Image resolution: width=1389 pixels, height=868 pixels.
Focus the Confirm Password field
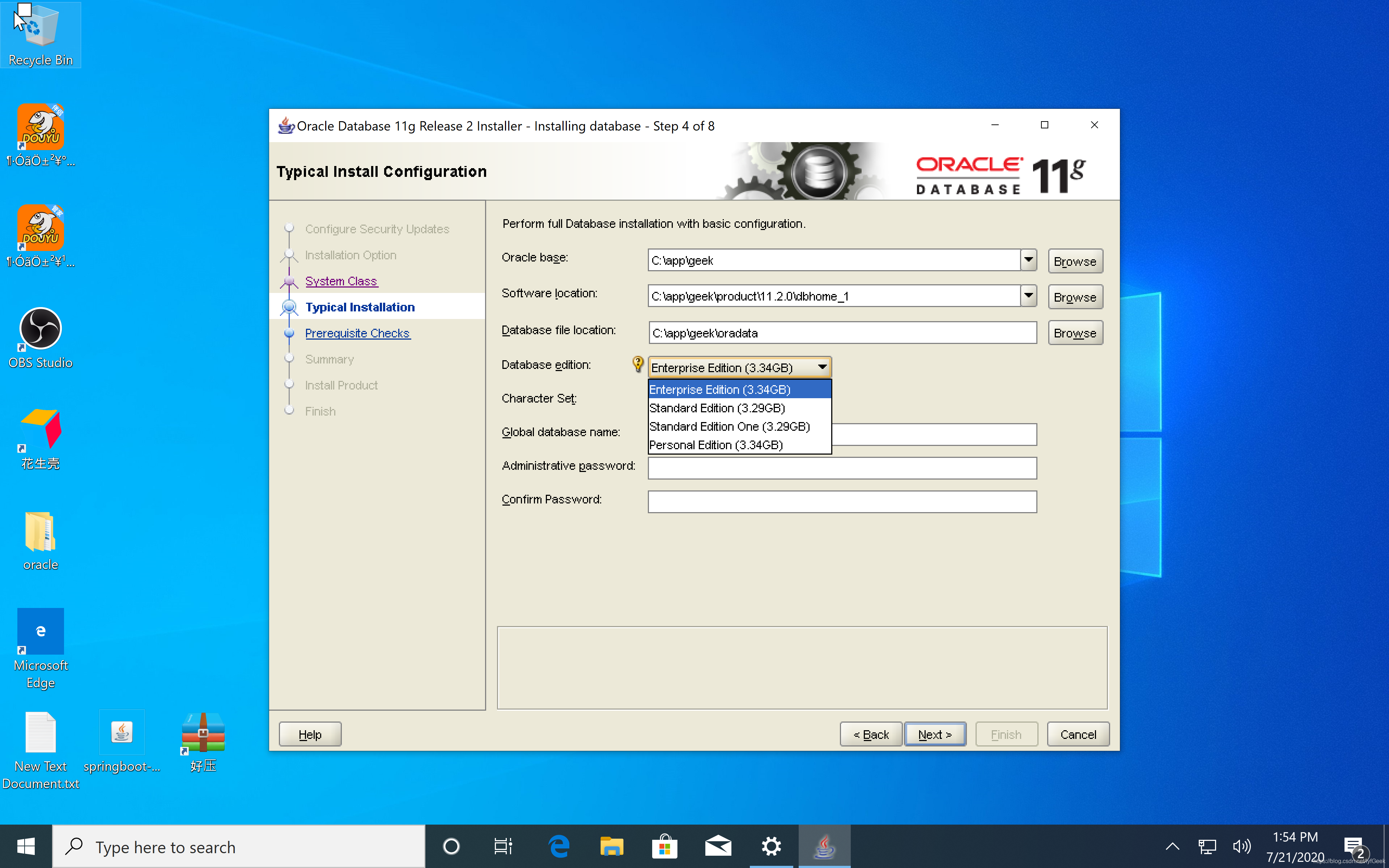point(842,502)
